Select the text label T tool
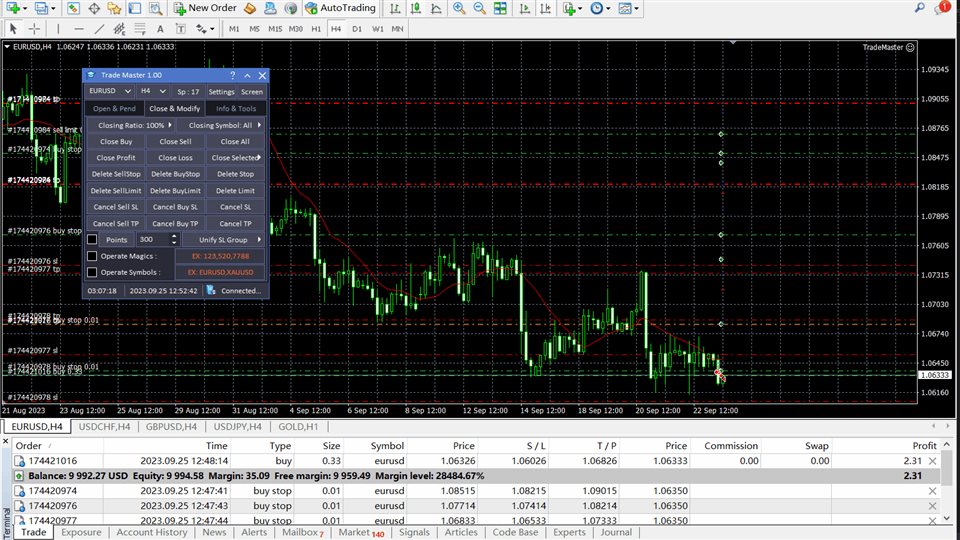Screen dimensions: 960x540 click(181, 28)
